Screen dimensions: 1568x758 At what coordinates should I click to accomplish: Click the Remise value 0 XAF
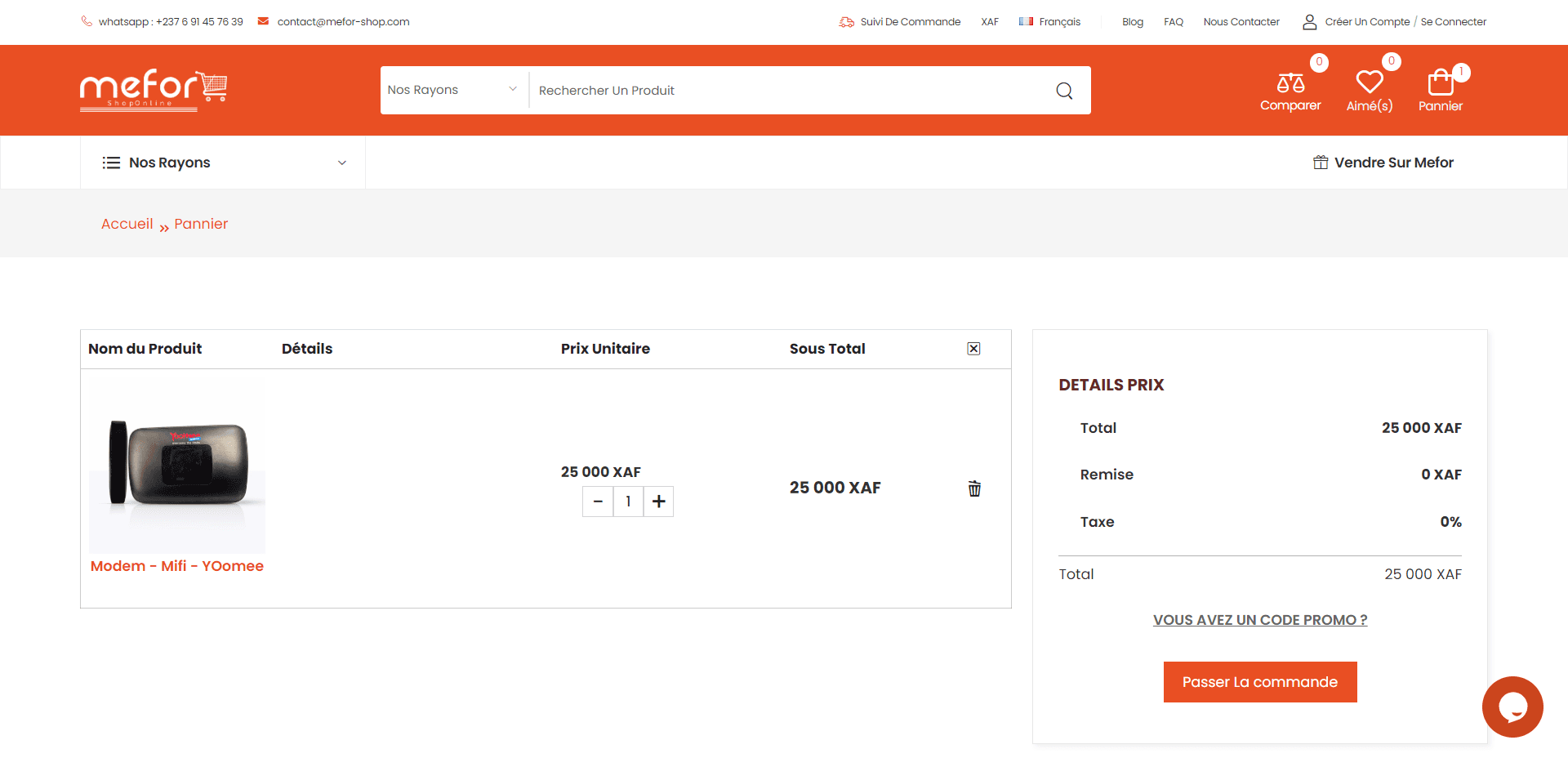(1441, 475)
